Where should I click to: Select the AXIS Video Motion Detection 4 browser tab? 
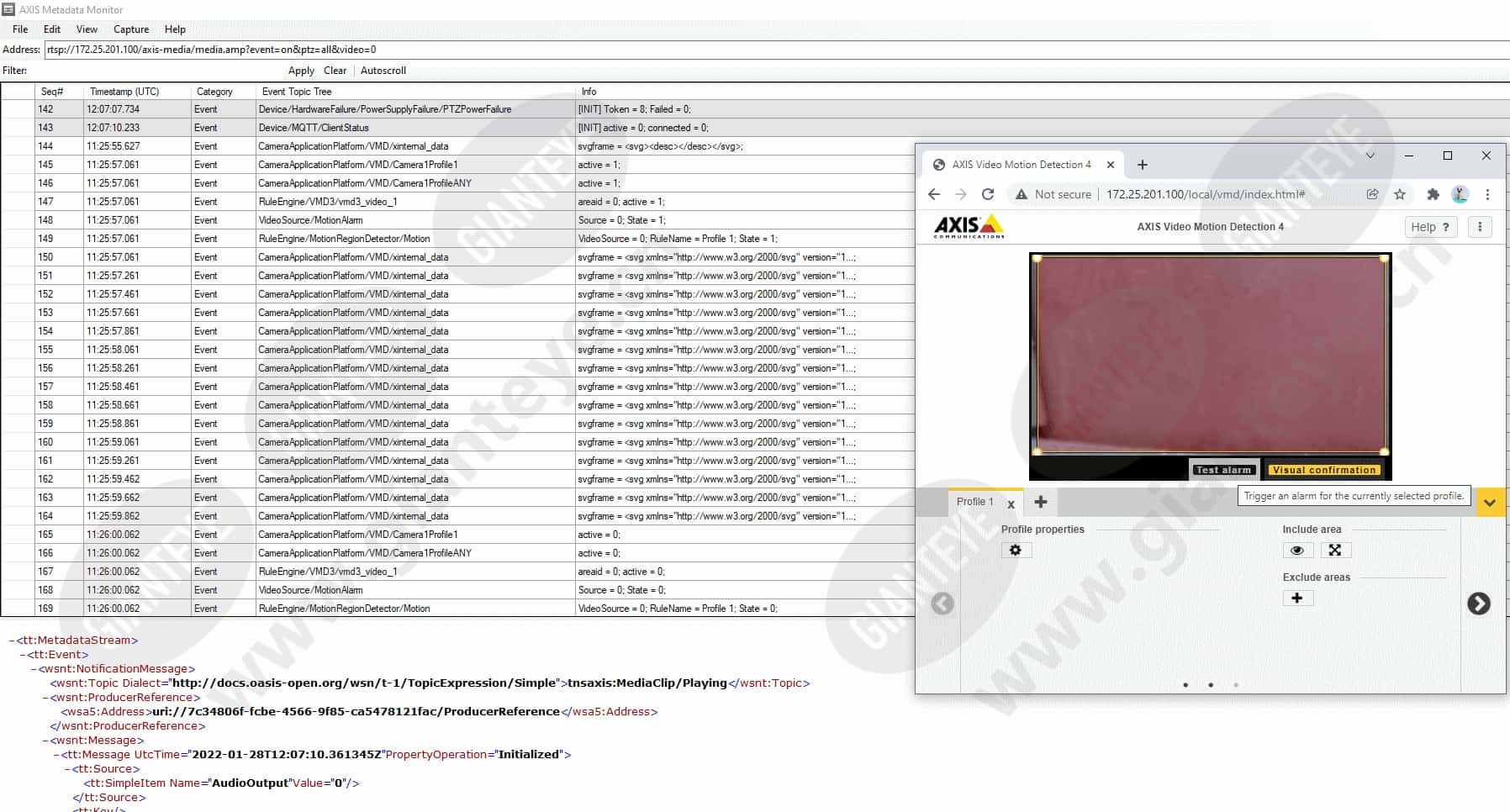point(1022,165)
